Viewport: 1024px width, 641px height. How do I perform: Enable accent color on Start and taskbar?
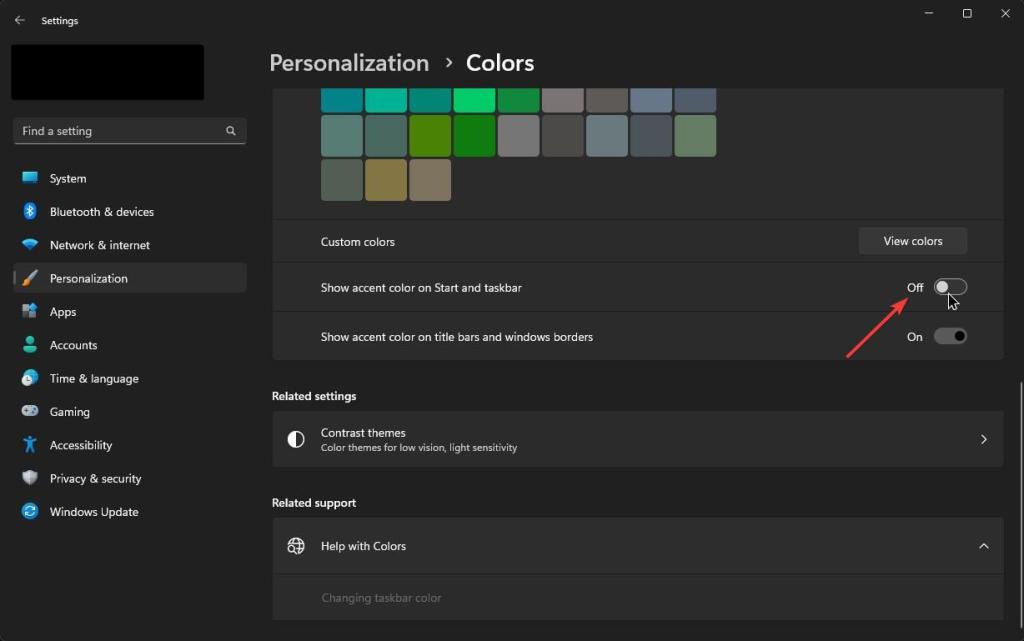(950, 287)
